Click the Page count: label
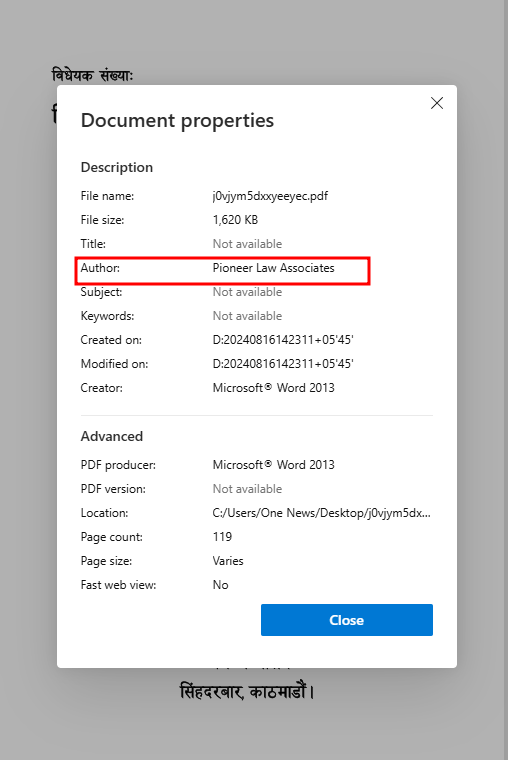The height and width of the screenshot is (760, 508). 111,537
